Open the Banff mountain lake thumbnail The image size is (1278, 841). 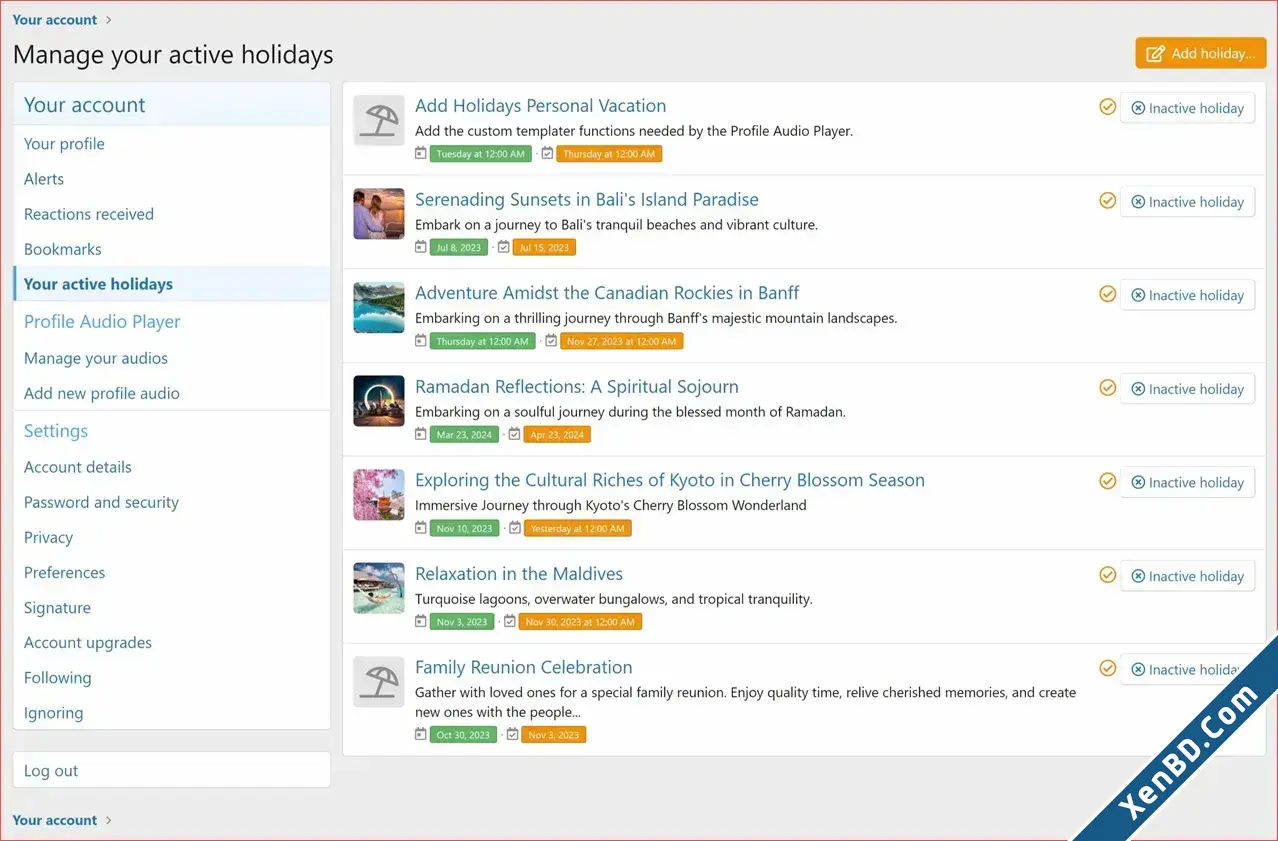coord(379,308)
